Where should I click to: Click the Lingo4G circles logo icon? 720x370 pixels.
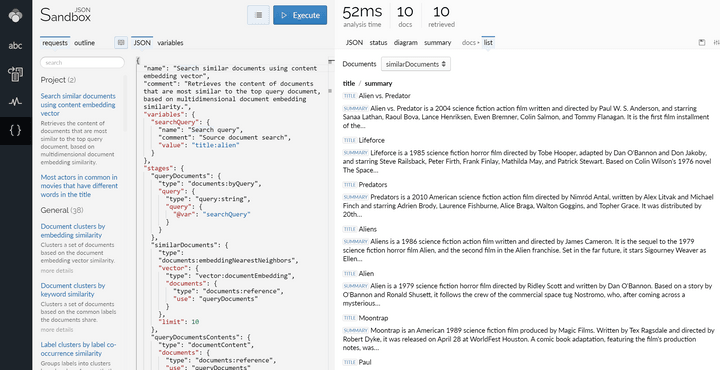pyautogui.click(x=16, y=15)
